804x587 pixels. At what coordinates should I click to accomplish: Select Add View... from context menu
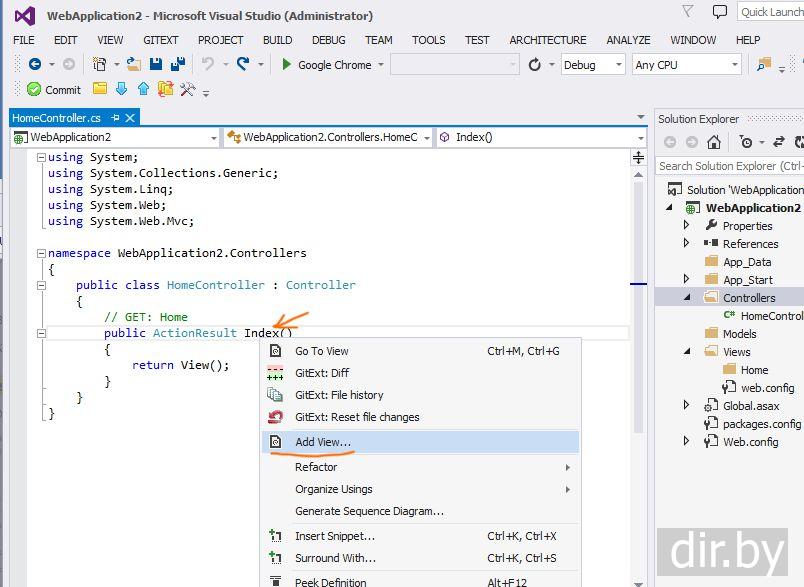point(322,442)
